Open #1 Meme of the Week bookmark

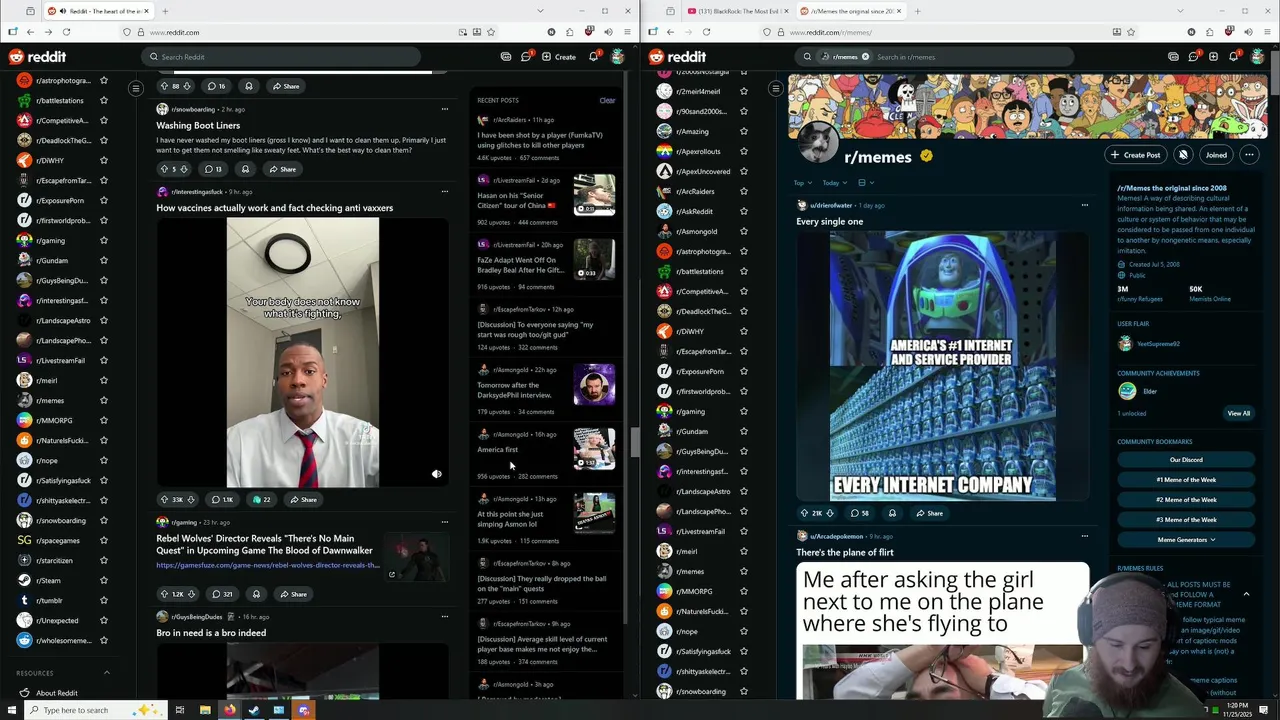pos(1186,480)
